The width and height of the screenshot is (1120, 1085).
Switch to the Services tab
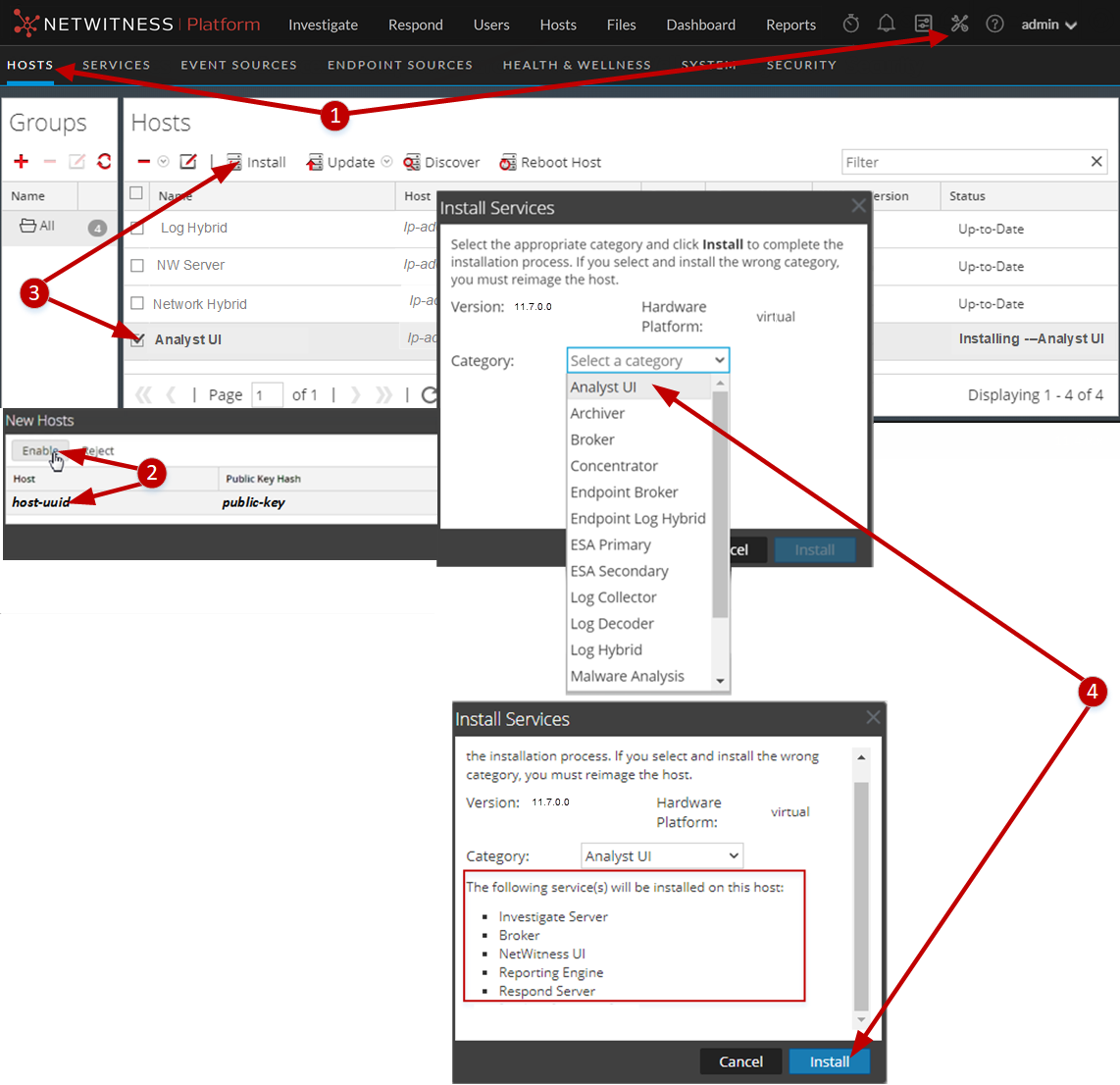[x=116, y=65]
